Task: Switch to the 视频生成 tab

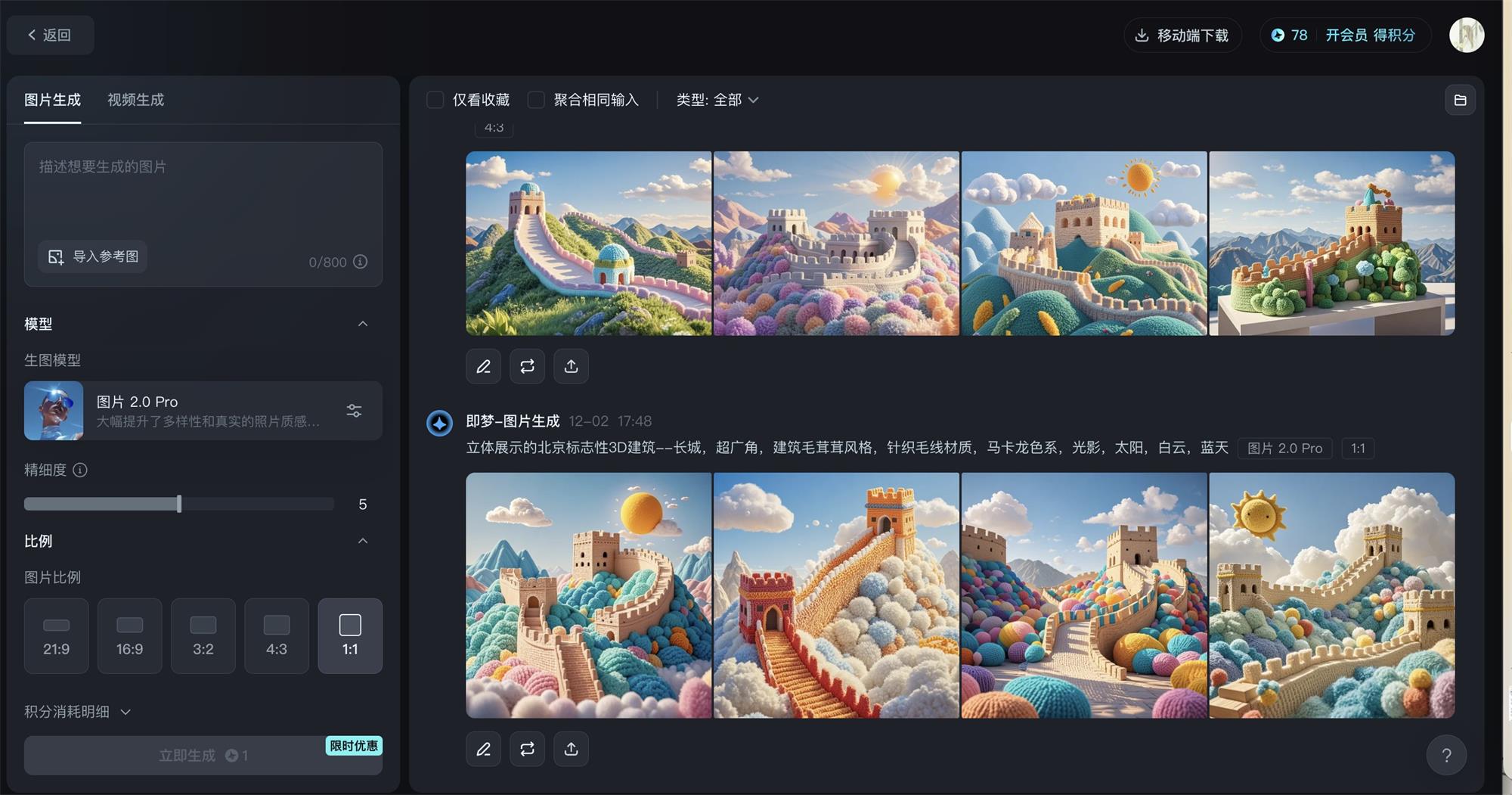Action: (x=135, y=100)
